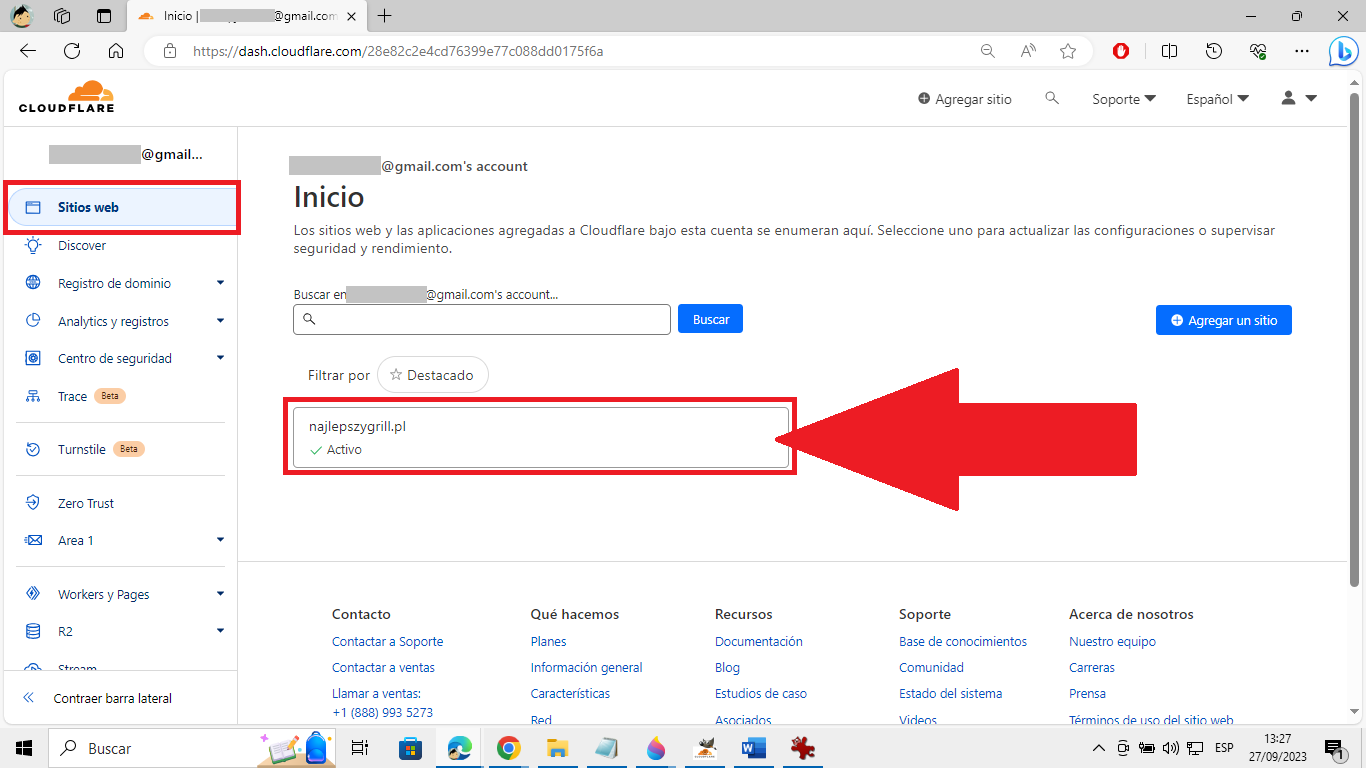Click the Zero Trust shield icon
The height and width of the screenshot is (768, 1366).
[x=33, y=503]
